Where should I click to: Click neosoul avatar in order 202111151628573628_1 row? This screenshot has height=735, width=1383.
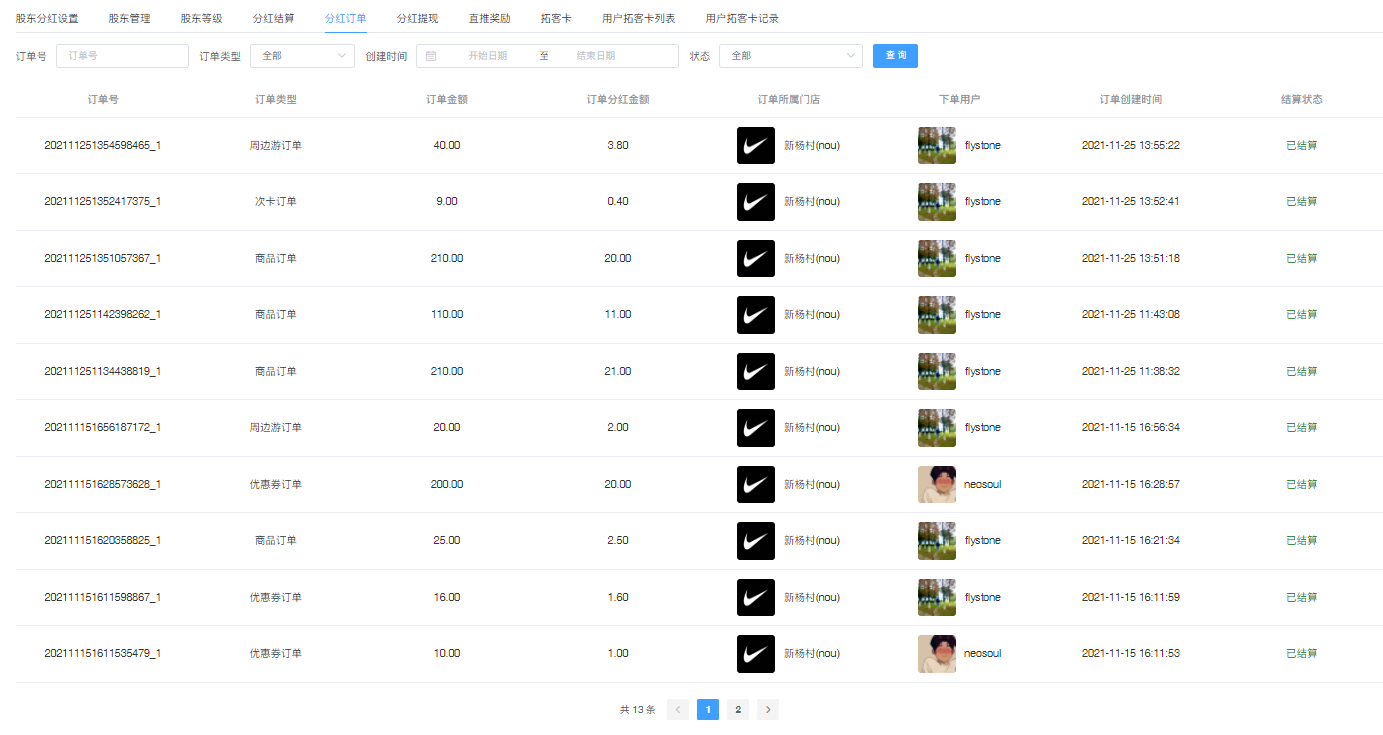(937, 484)
